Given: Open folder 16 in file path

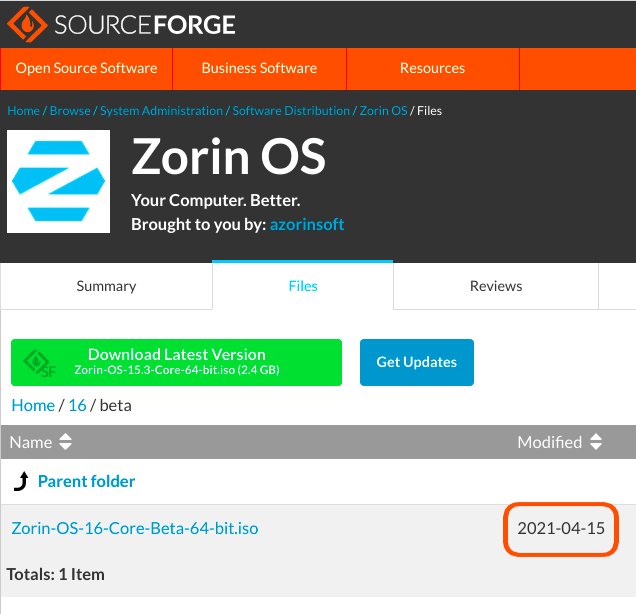Looking at the screenshot, I should pyautogui.click(x=77, y=405).
